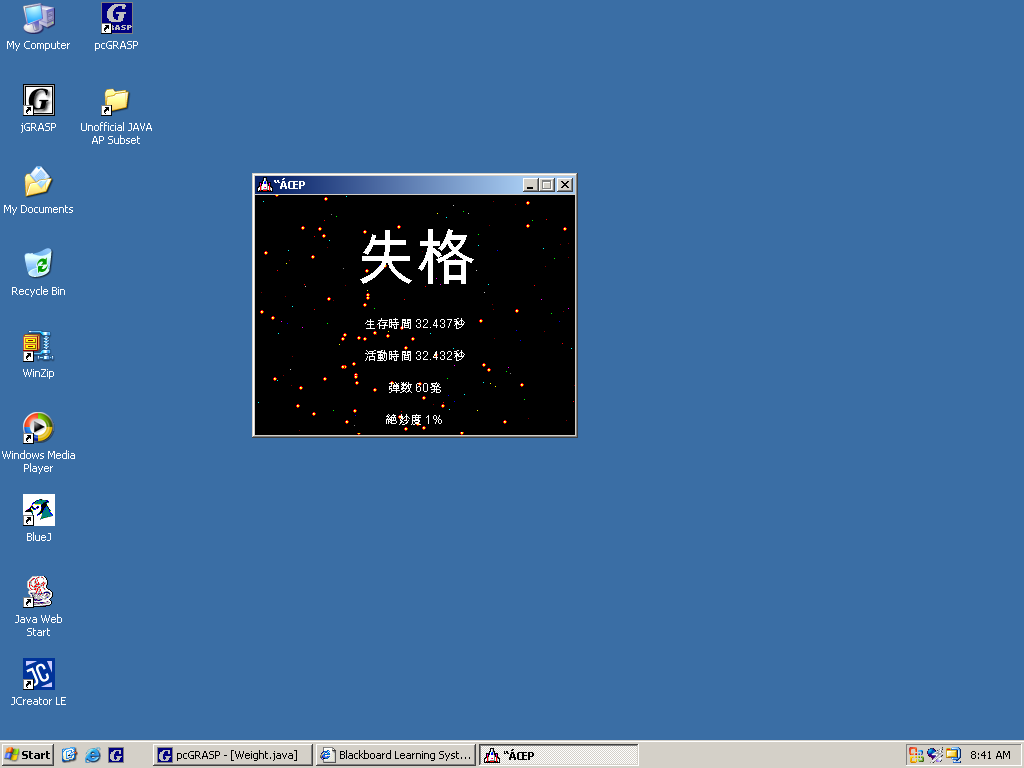Select the WinZip desktop icon
Screen dimensions: 1024x768
pos(38,347)
